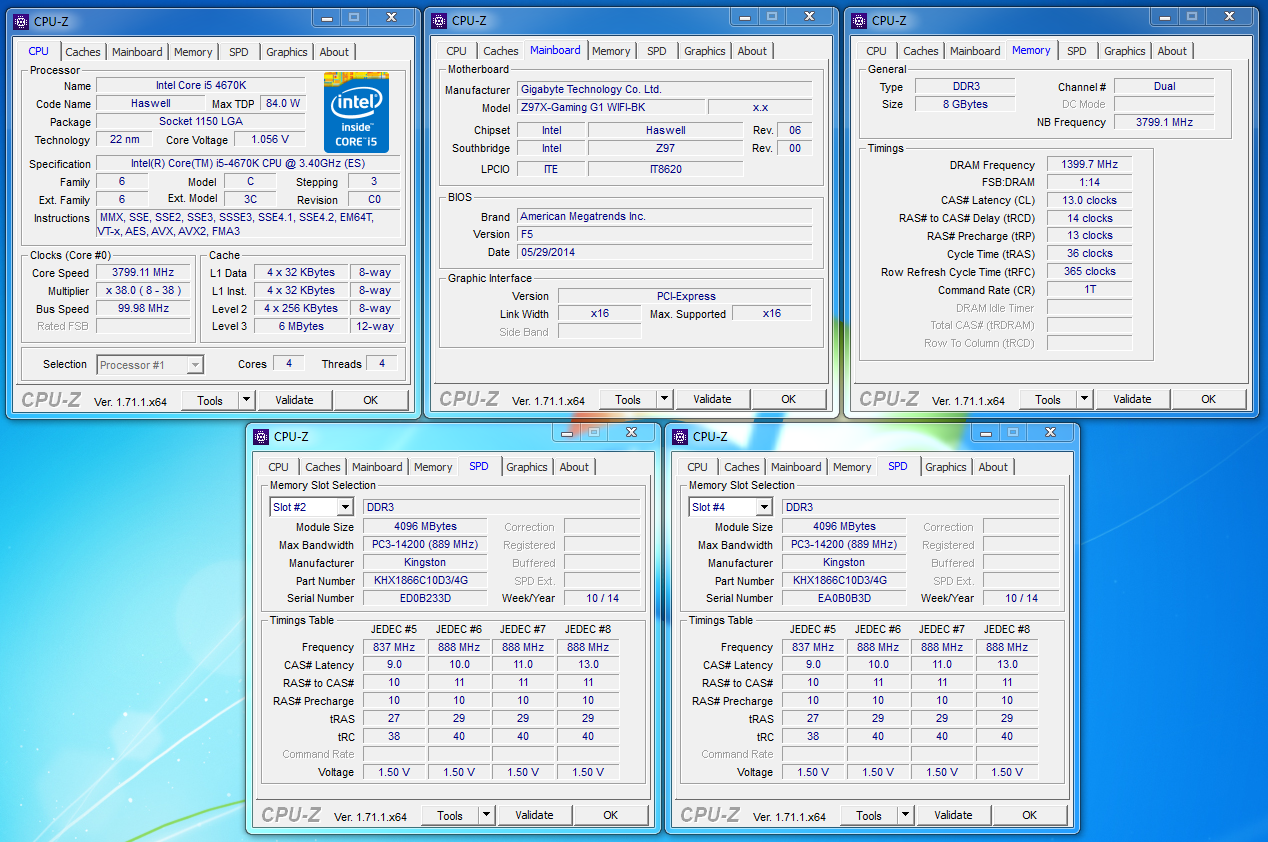Viewport: 1268px width, 842px height.
Task: Click BIOS date 05/29/2014
Action: click(x=664, y=252)
